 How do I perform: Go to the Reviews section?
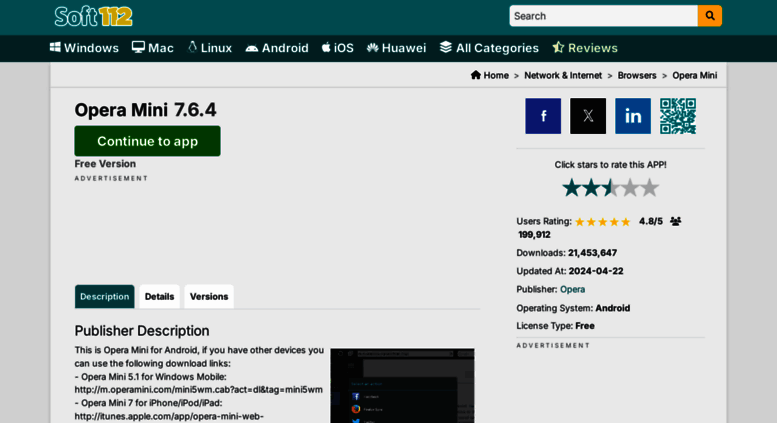[x=585, y=48]
